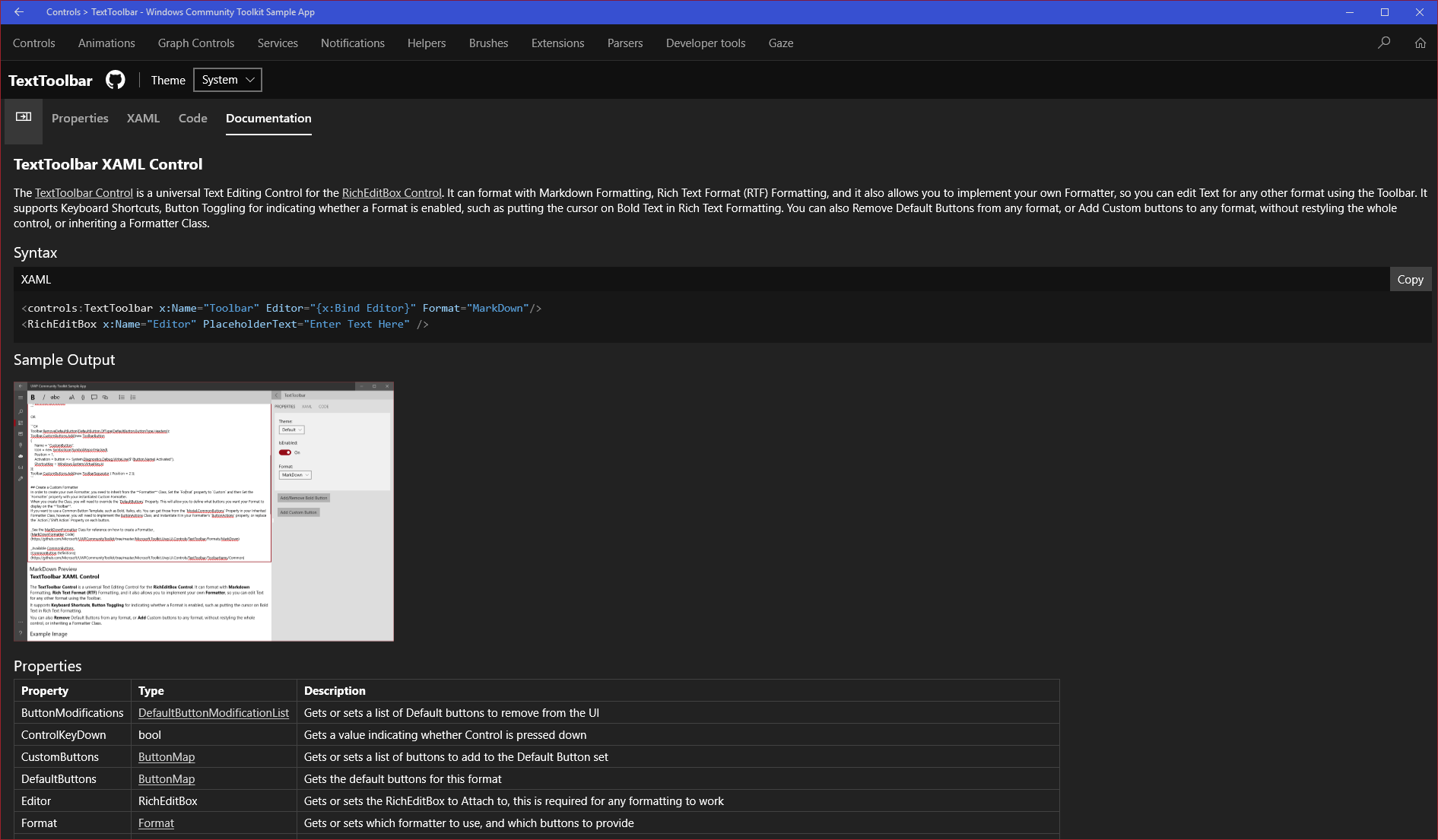Maximize the Sample App window
Screen dimensions: 1438x840
[1385, 12]
